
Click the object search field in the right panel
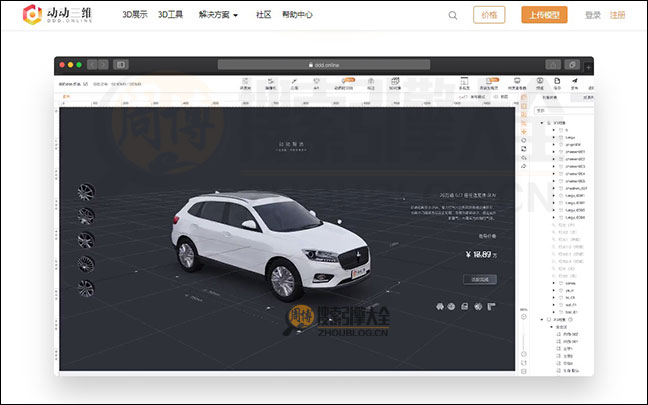tap(564, 110)
